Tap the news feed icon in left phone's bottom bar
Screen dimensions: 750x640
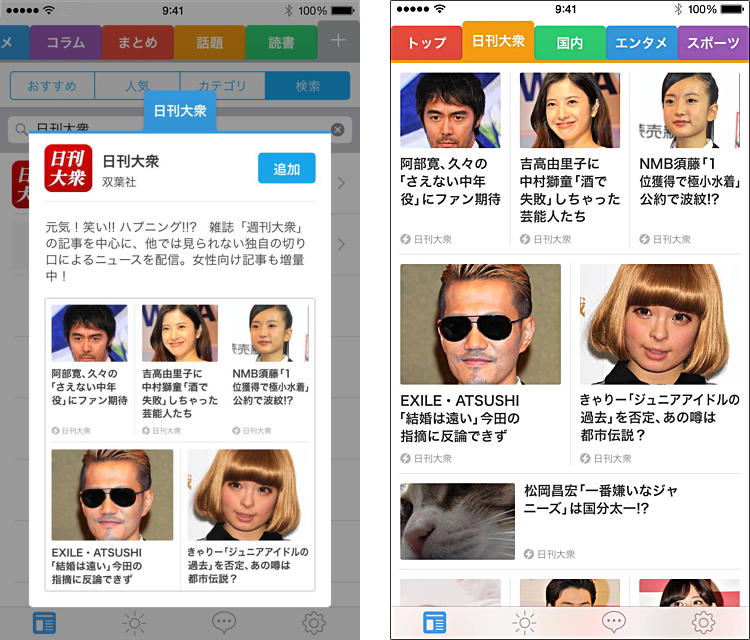44,623
